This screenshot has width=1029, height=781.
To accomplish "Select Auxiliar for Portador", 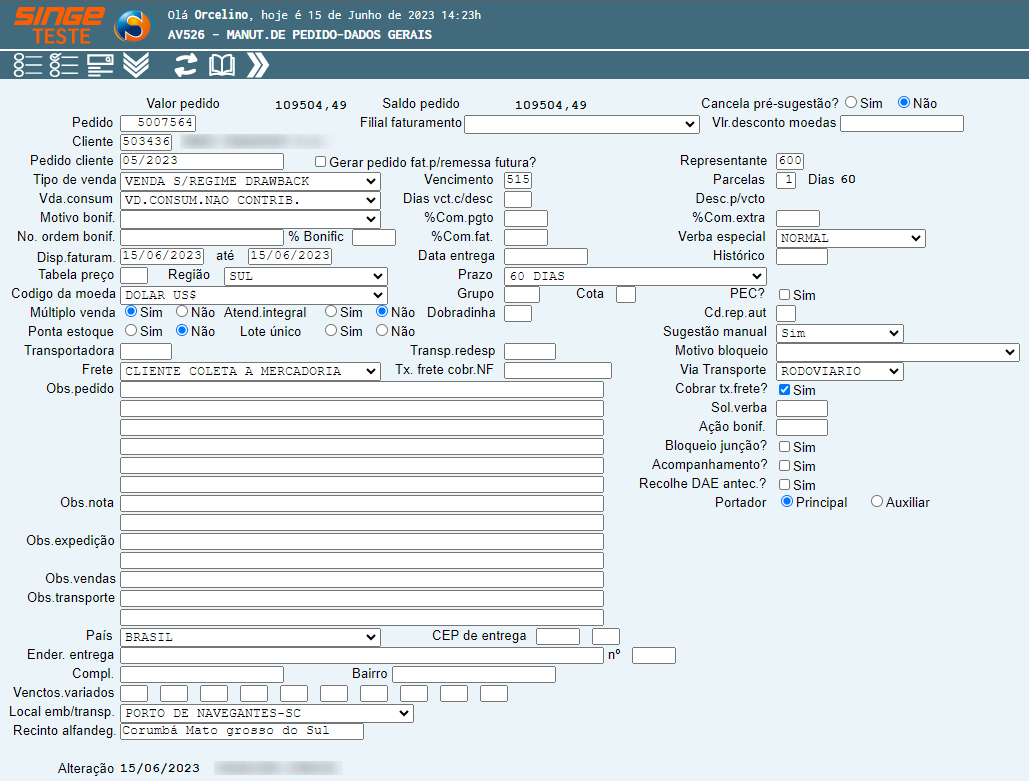I will (877, 501).
